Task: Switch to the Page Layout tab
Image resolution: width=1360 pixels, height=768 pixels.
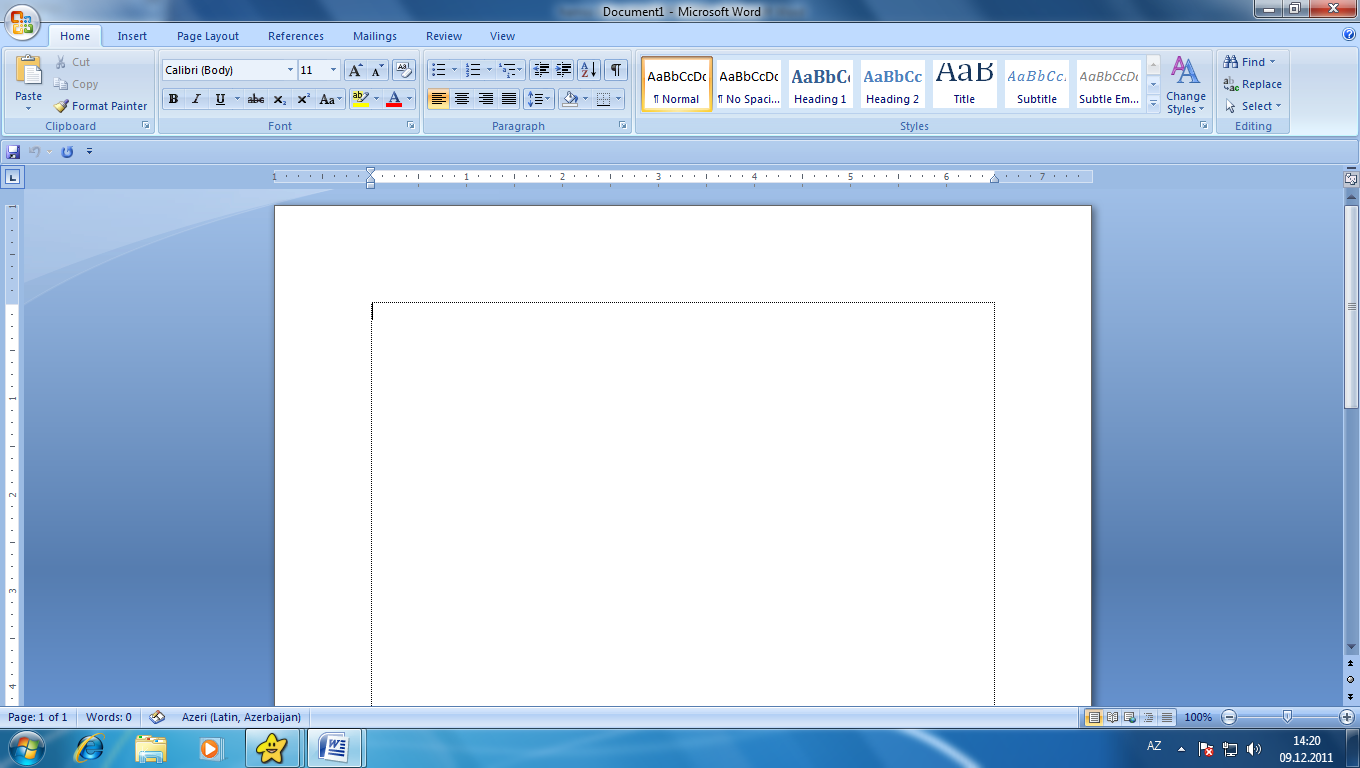Action: point(208,36)
